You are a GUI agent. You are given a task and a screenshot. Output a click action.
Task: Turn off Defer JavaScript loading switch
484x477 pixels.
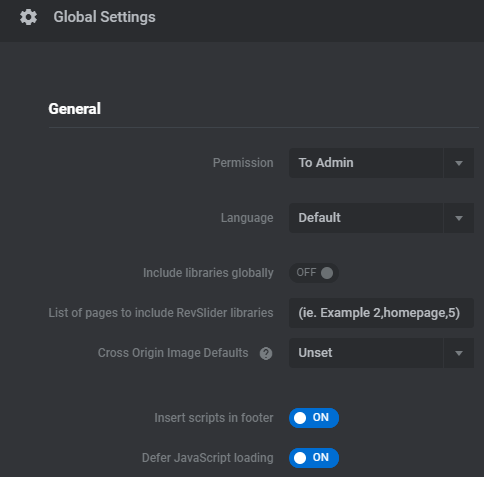[x=314, y=458]
